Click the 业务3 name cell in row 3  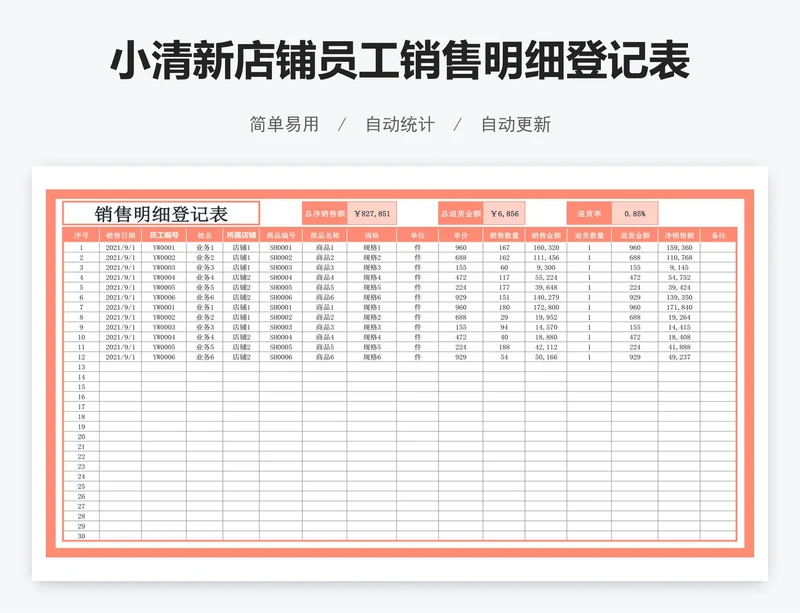[x=205, y=267]
